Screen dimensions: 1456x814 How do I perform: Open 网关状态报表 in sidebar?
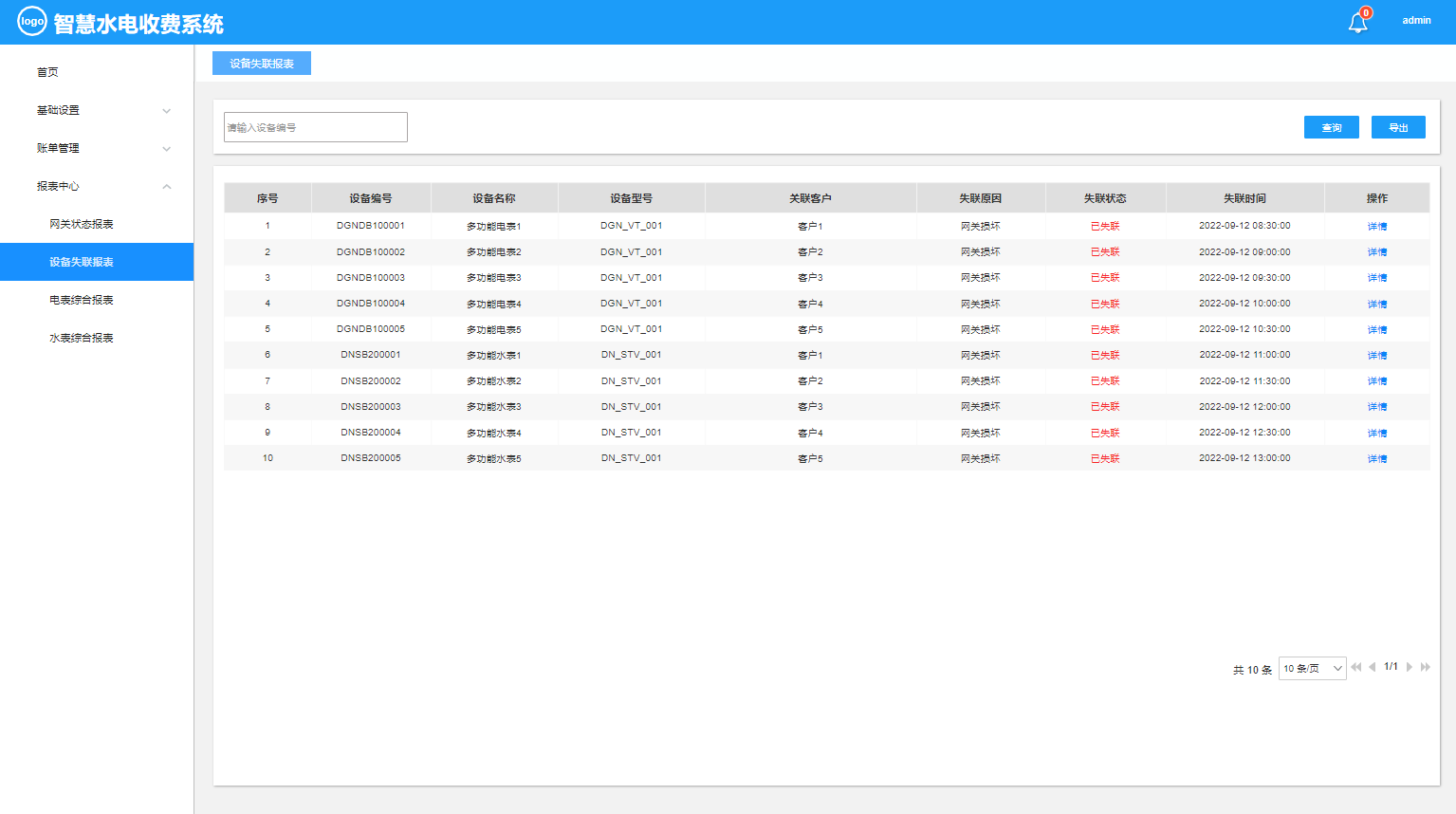coord(82,224)
